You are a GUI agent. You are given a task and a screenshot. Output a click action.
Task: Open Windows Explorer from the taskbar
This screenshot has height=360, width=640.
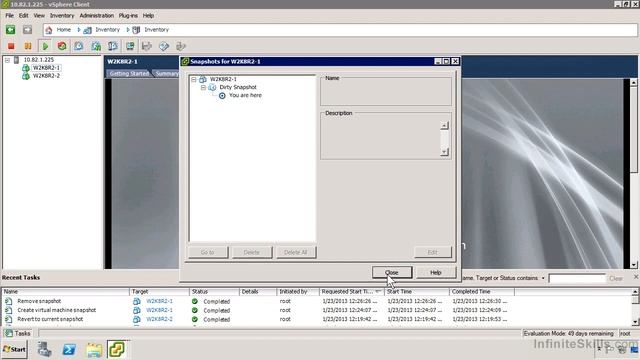[x=94, y=350]
